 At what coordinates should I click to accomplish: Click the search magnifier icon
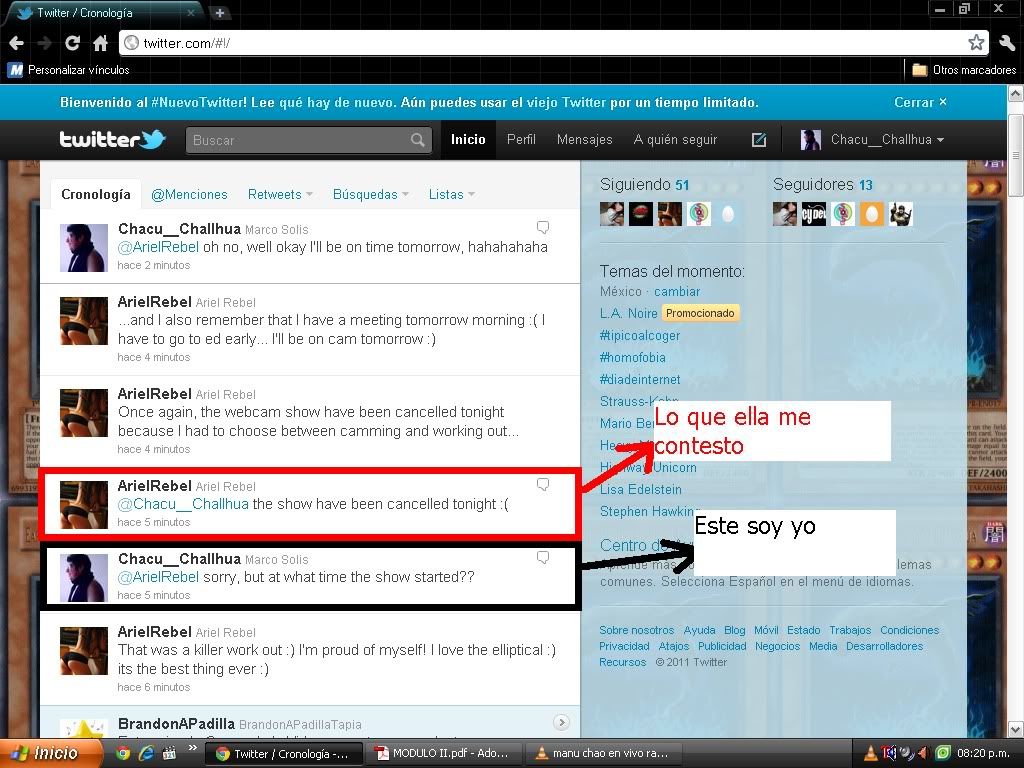(x=418, y=140)
